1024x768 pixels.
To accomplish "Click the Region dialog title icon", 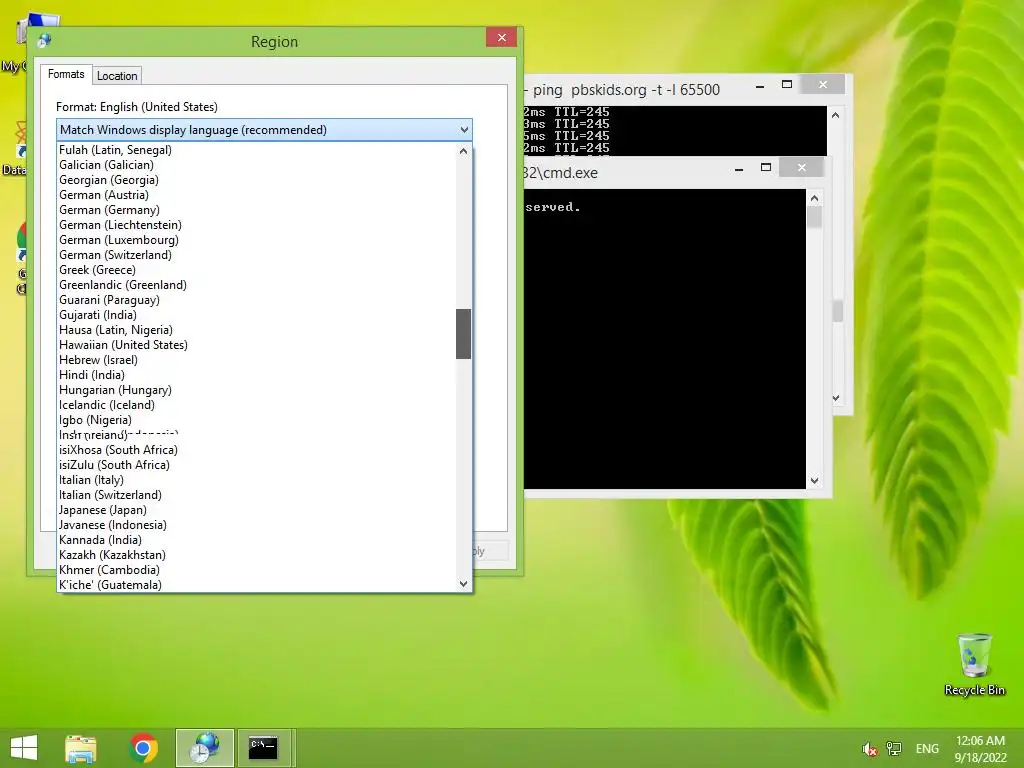I will pyautogui.click(x=44, y=41).
